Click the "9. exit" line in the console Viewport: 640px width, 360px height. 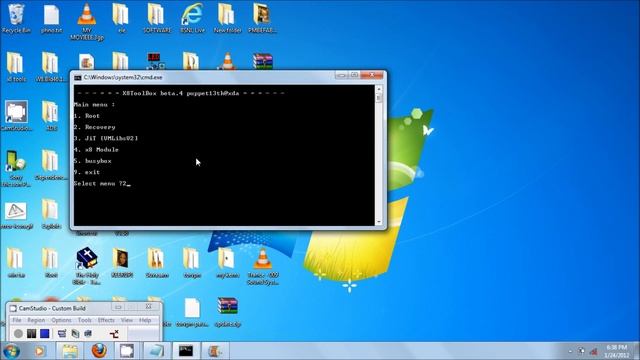coord(87,172)
